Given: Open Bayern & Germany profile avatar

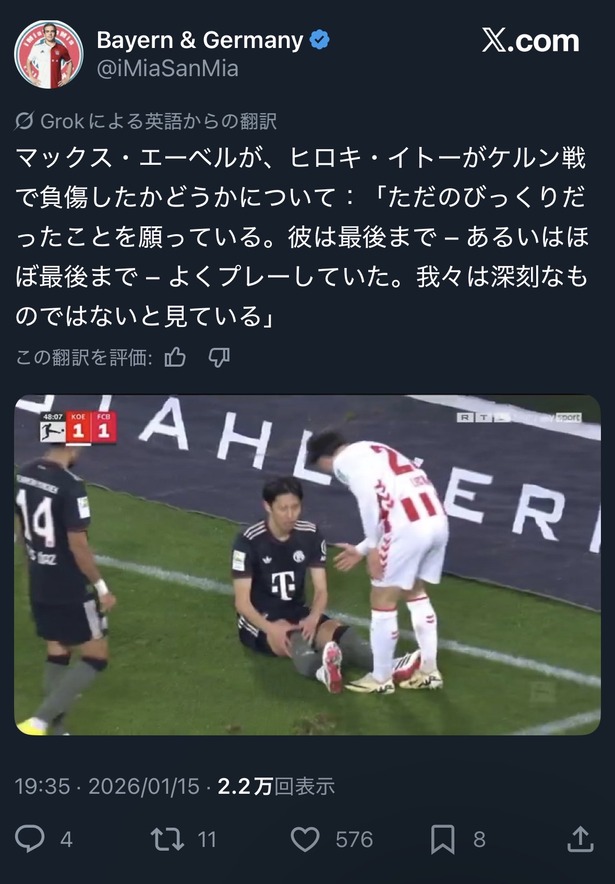Looking at the screenshot, I should (x=48, y=55).
